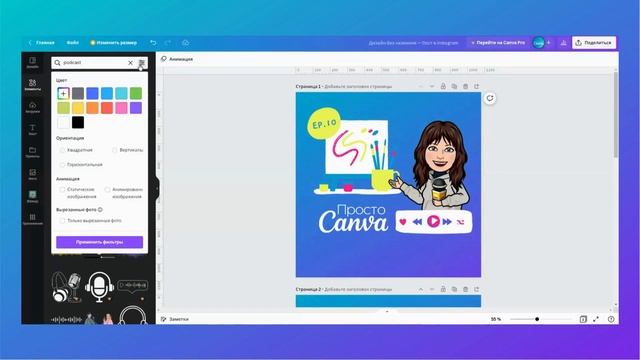Image resolution: width=640 pixels, height=360 pixels.
Task: Add collaborators with the plus icon
Action: (x=549, y=42)
